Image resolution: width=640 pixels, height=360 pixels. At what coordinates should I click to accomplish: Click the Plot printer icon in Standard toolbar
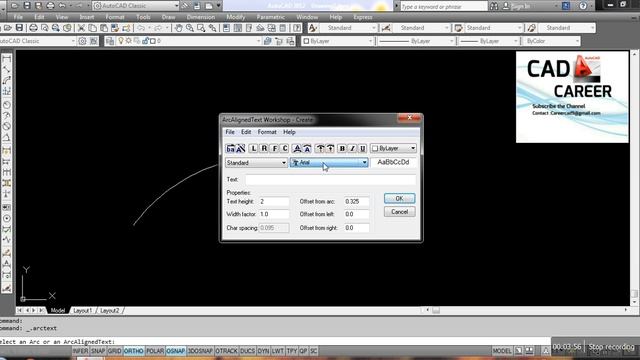click(x=33, y=28)
